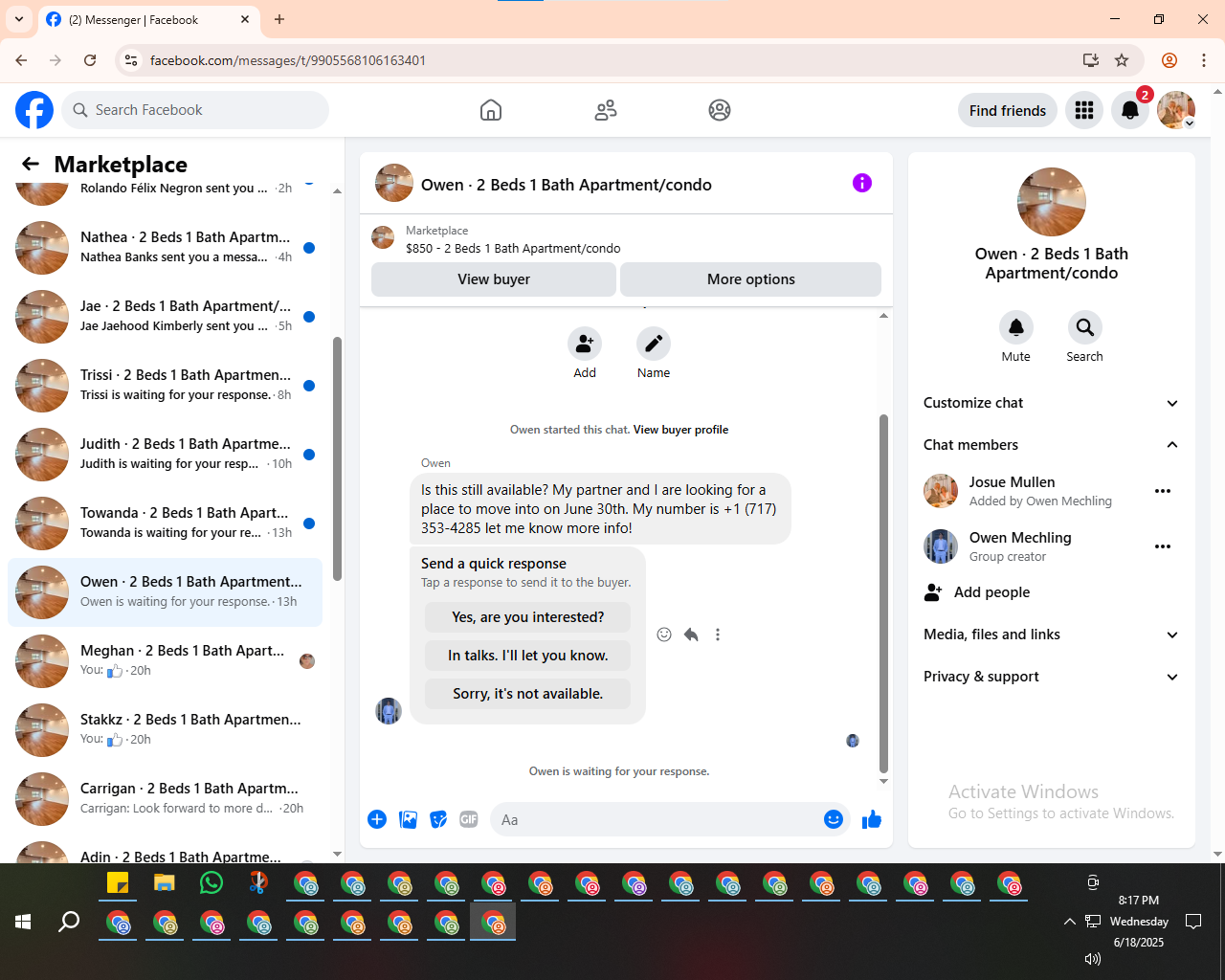Search in conversation using magnifier icon
Screen dimensions: 1225x980
click(1085, 327)
